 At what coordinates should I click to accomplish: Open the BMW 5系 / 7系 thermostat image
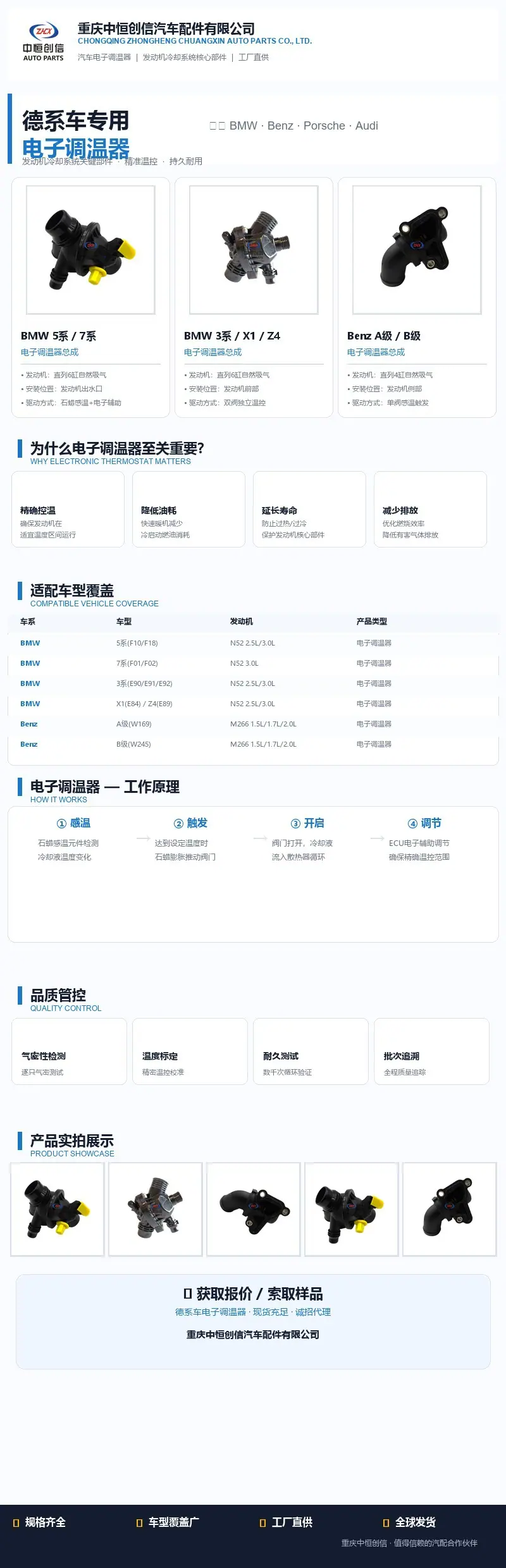tap(90, 250)
